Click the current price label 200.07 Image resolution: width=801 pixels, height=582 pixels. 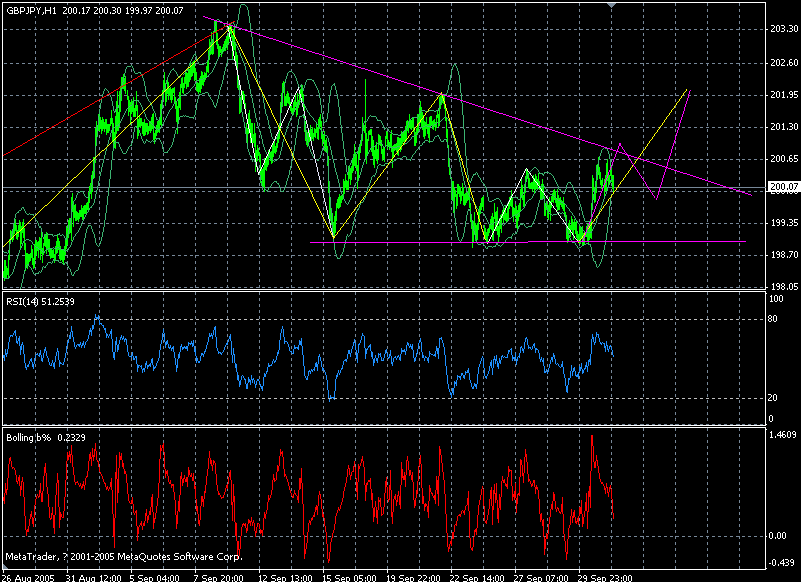pos(784,187)
